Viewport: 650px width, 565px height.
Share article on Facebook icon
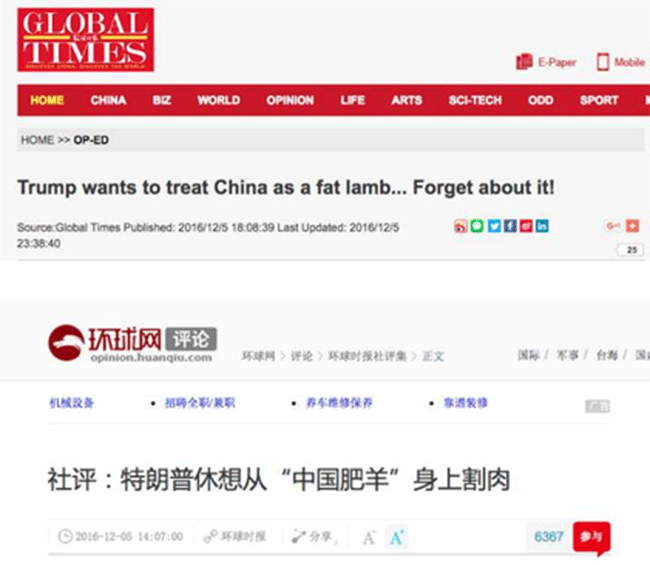pos(510,226)
